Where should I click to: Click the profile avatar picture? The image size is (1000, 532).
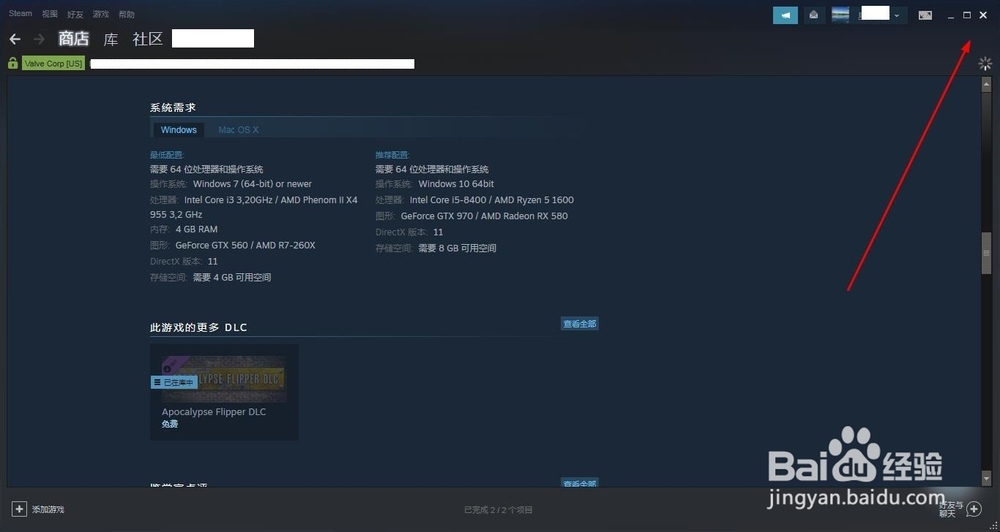(x=840, y=15)
